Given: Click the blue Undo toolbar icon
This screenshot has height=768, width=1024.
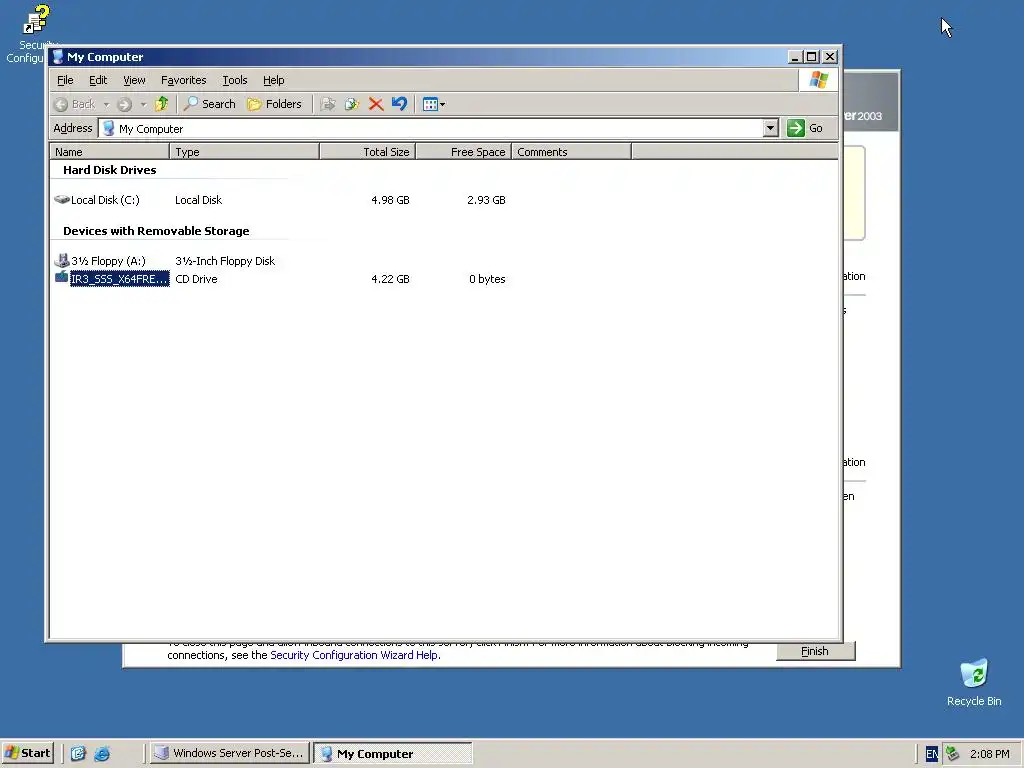Looking at the screenshot, I should [x=399, y=104].
